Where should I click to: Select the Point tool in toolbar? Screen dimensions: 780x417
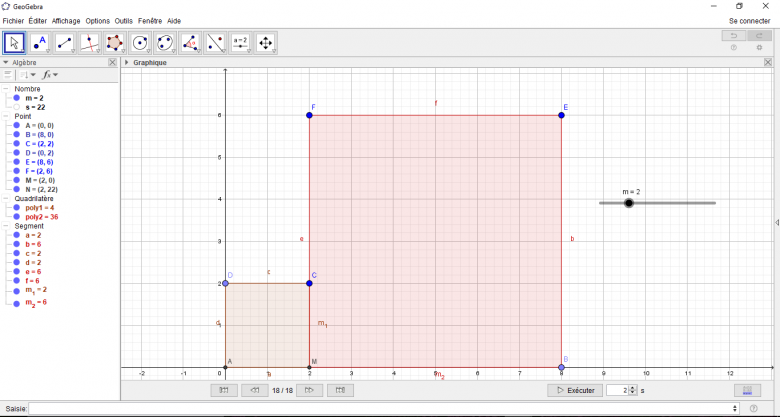[40, 43]
